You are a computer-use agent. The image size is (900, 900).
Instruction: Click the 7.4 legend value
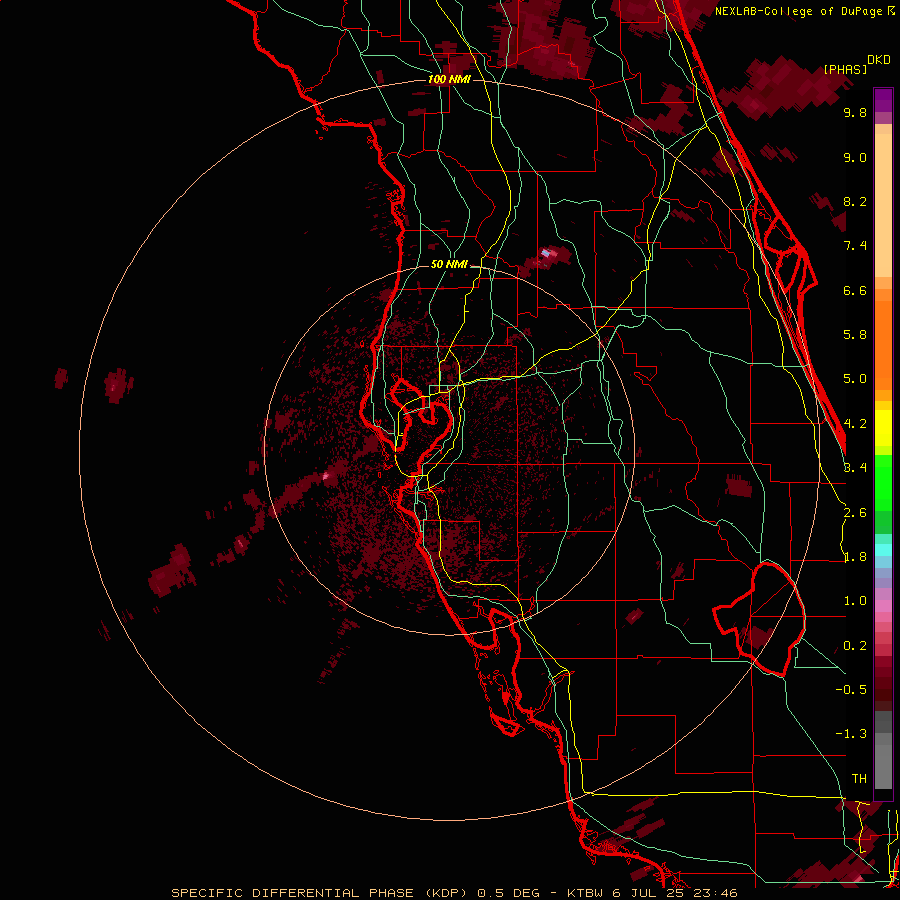click(x=855, y=246)
